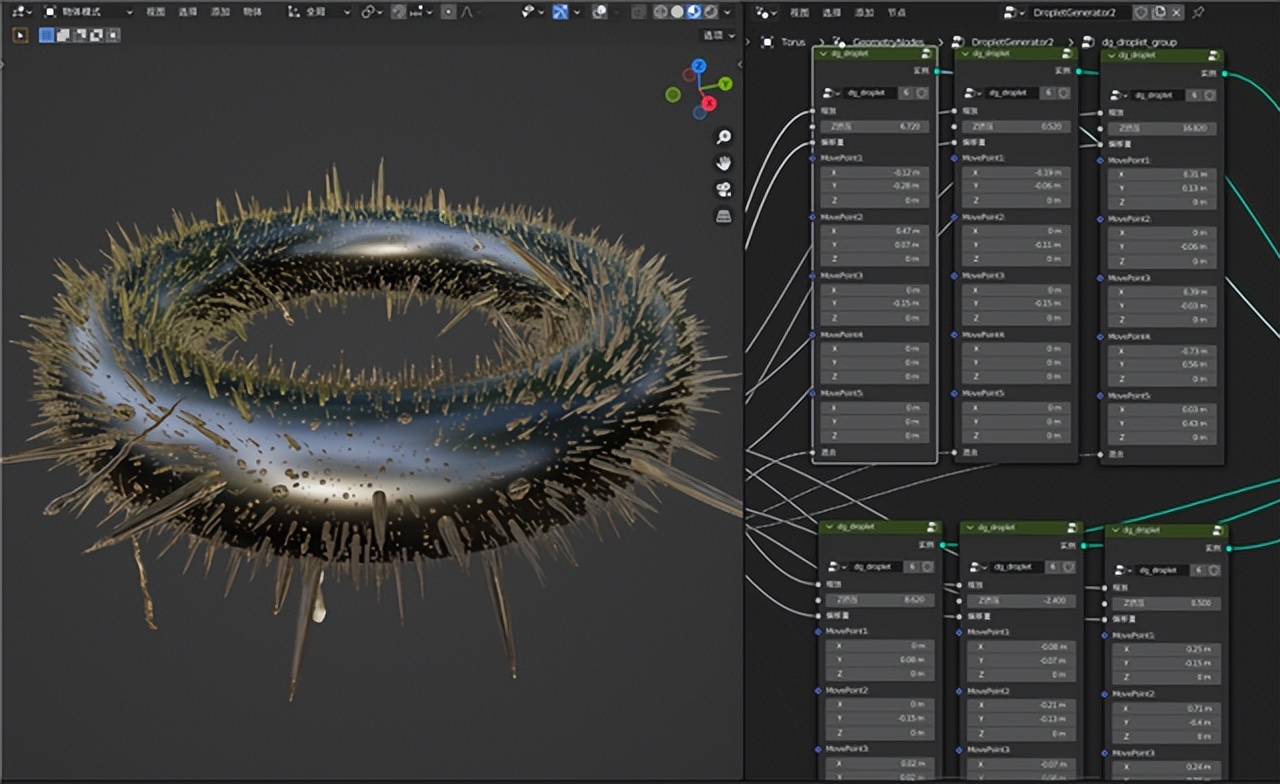The image size is (1280, 784).
Task: Click the Camera view icon in viewport sidebar
Action: click(x=723, y=188)
